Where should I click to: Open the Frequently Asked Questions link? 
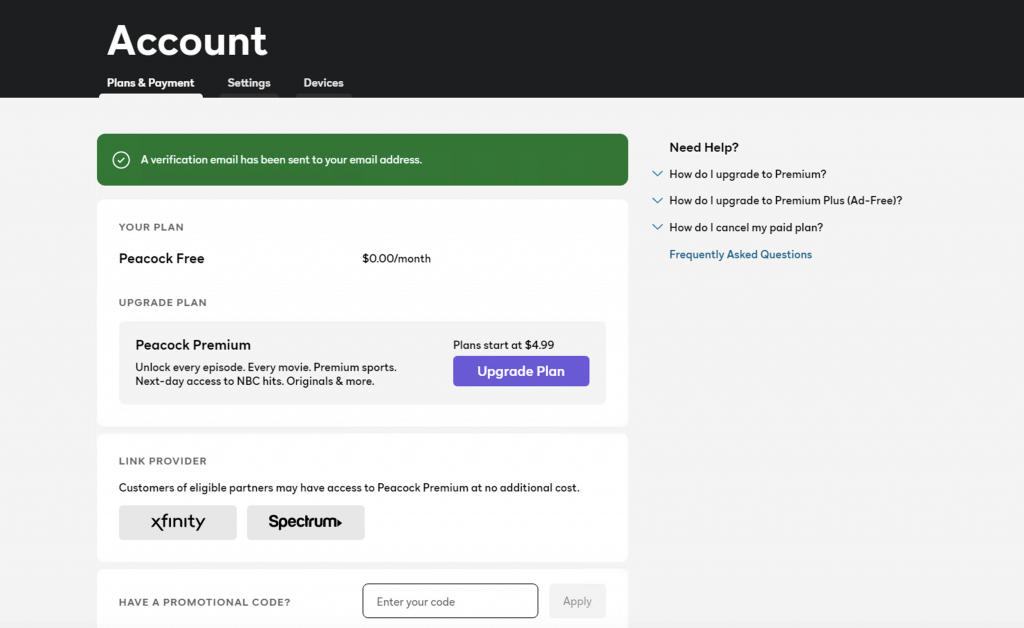click(x=740, y=255)
